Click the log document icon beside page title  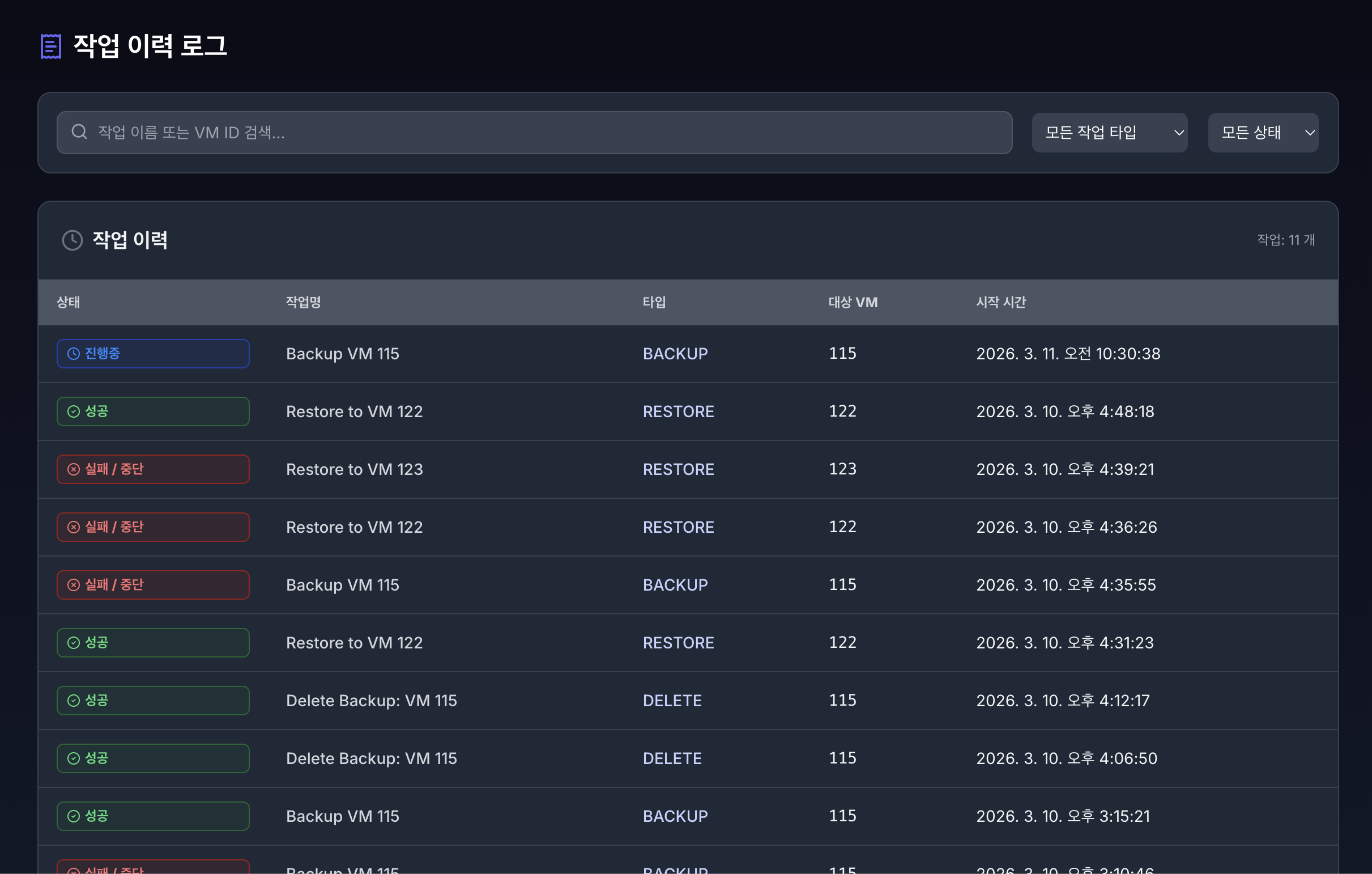tap(51, 46)
